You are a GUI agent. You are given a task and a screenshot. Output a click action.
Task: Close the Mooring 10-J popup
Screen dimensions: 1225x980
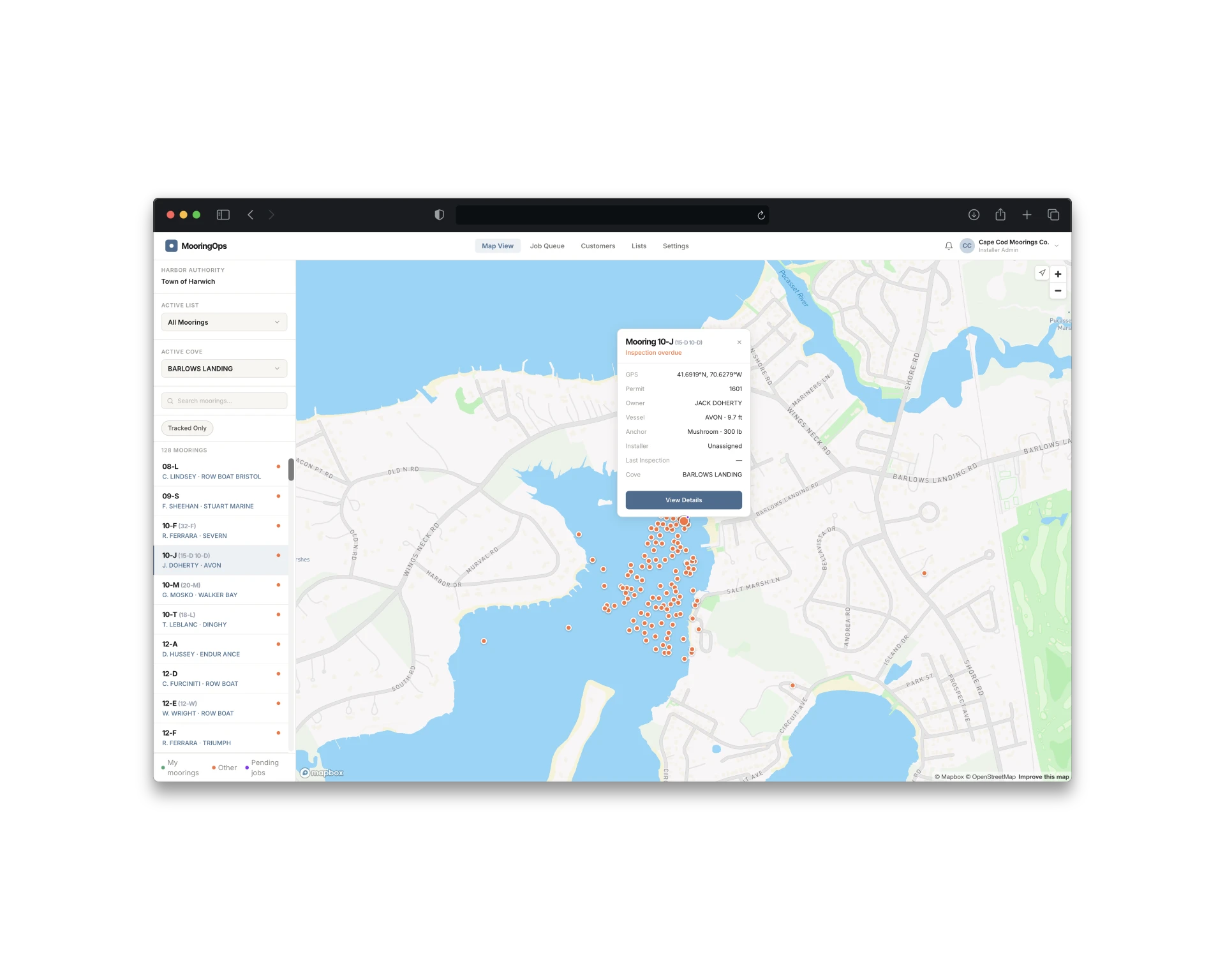click(x=739, y=342)
